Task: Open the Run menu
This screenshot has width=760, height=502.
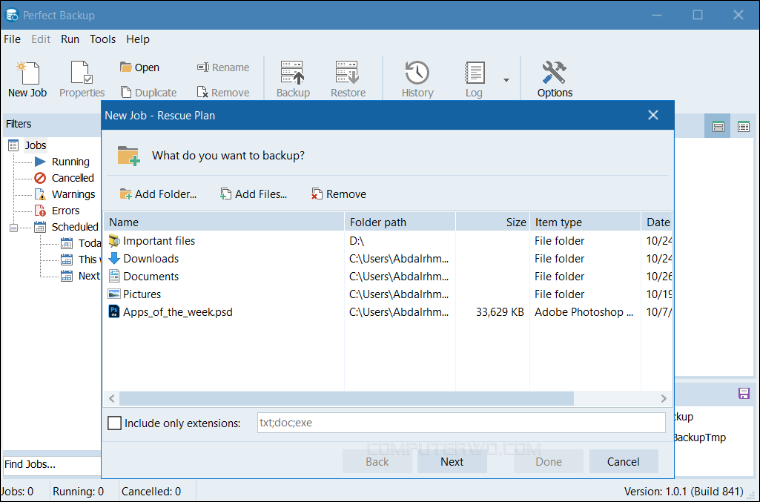Action: pos(70,39)
